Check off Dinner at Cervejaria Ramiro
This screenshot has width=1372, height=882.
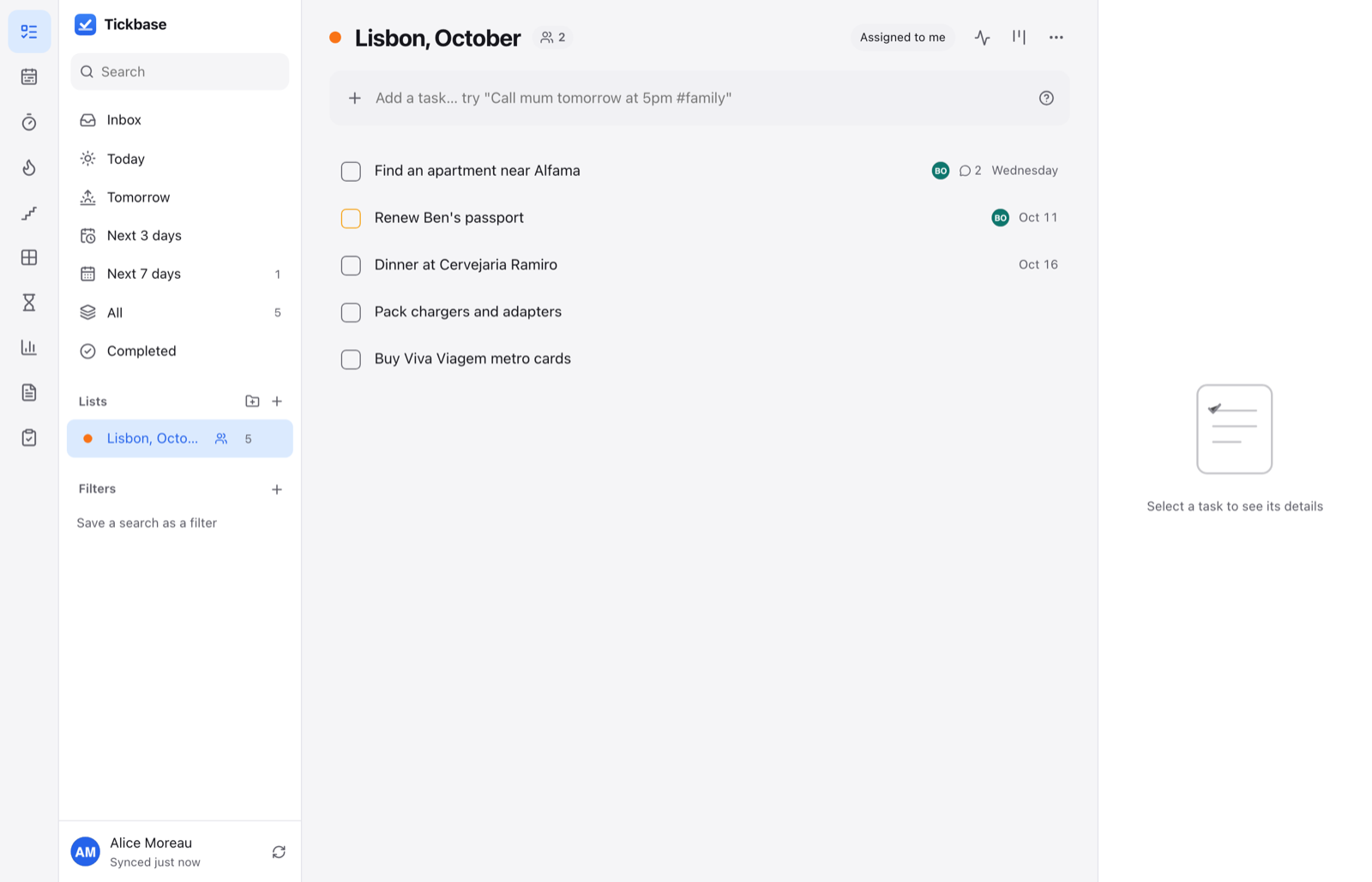[x=351, y=265]
